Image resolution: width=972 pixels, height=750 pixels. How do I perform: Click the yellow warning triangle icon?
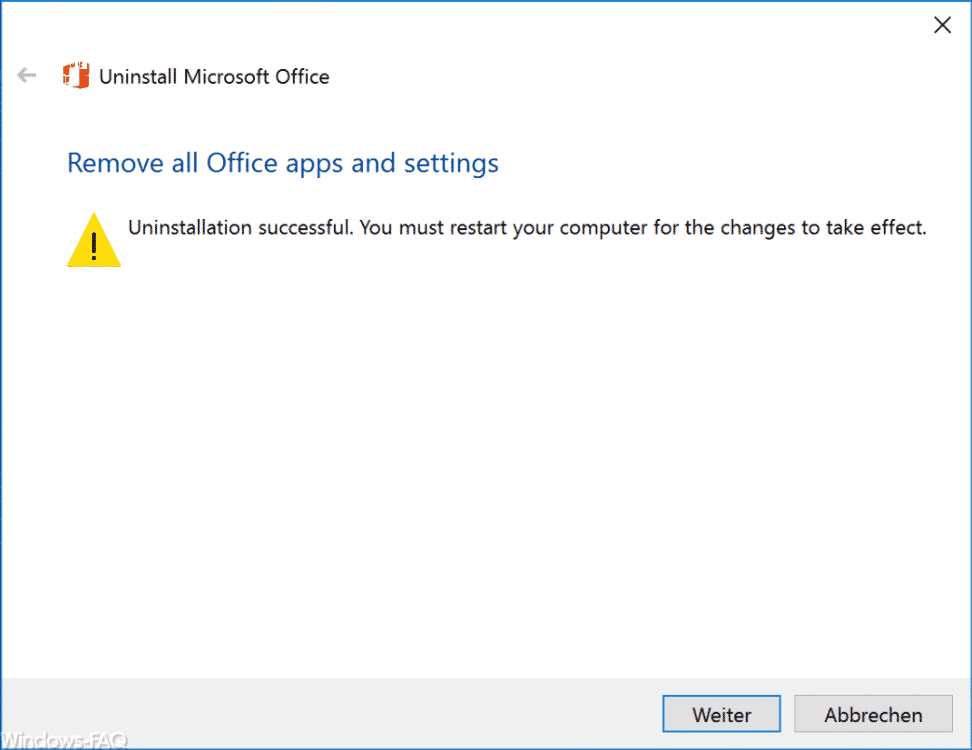94,240
